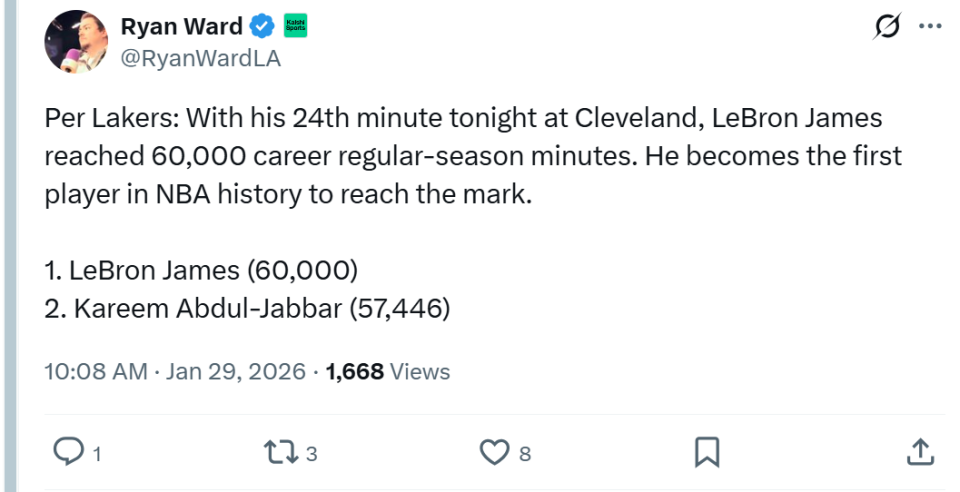The image size is (960, 492).
Task: Open the three-dot more options menu
Action: [x=930, y=27]
